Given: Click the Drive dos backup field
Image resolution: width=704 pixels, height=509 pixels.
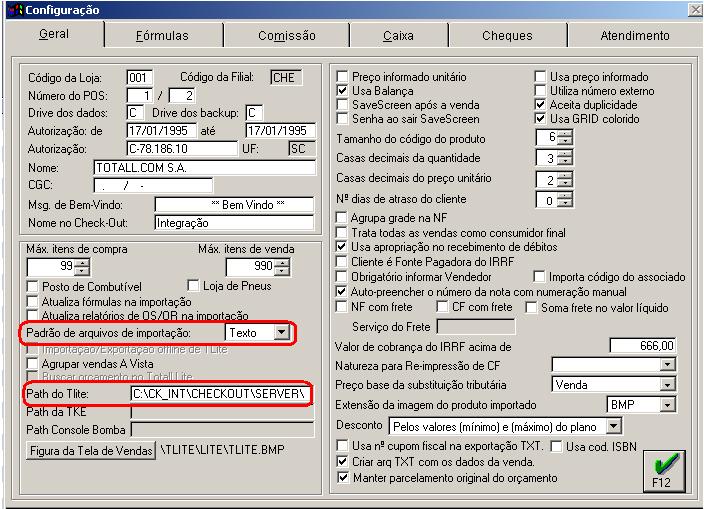Looking at the screenshot, I should click(x=254, y=113).
